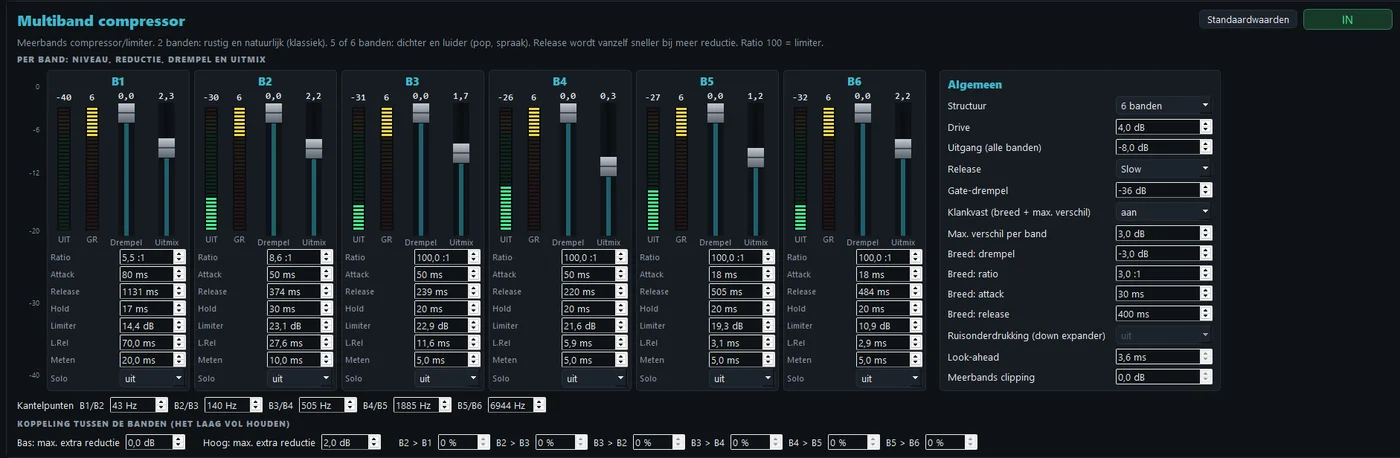
Task: Click the B3 header label
Action: pos(412,81)
